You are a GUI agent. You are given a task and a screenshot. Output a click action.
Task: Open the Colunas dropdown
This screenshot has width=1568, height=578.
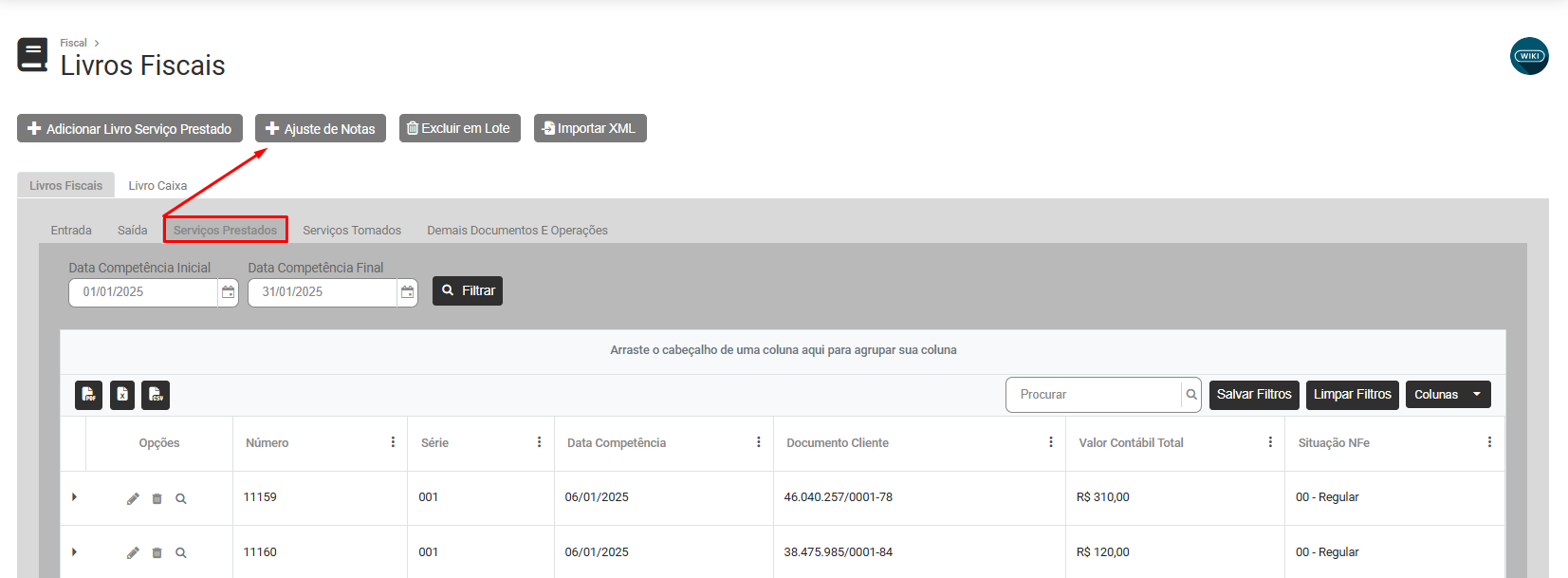(1448, 395)
